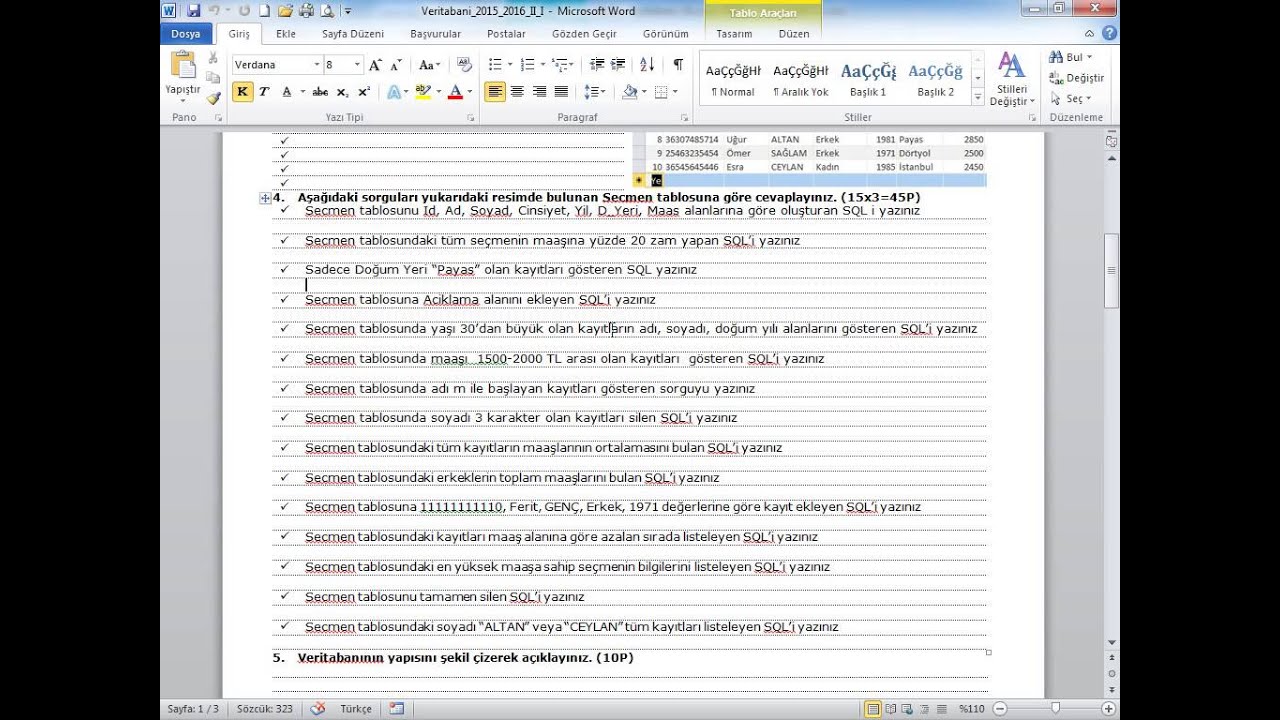The image size is (1280, 720).
Task: Click the Bul find button
Action: tap(1071, 57)
